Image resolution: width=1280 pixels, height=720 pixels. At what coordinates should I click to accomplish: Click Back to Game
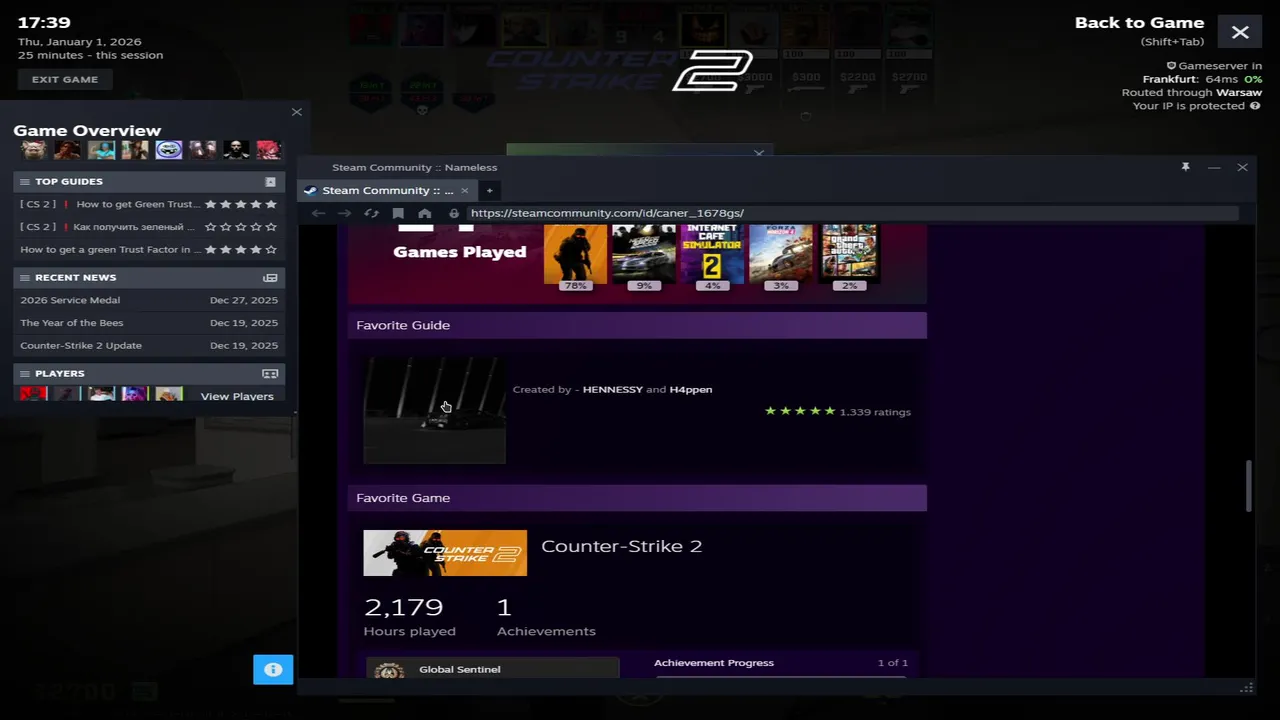click(x=1139, y=23)
